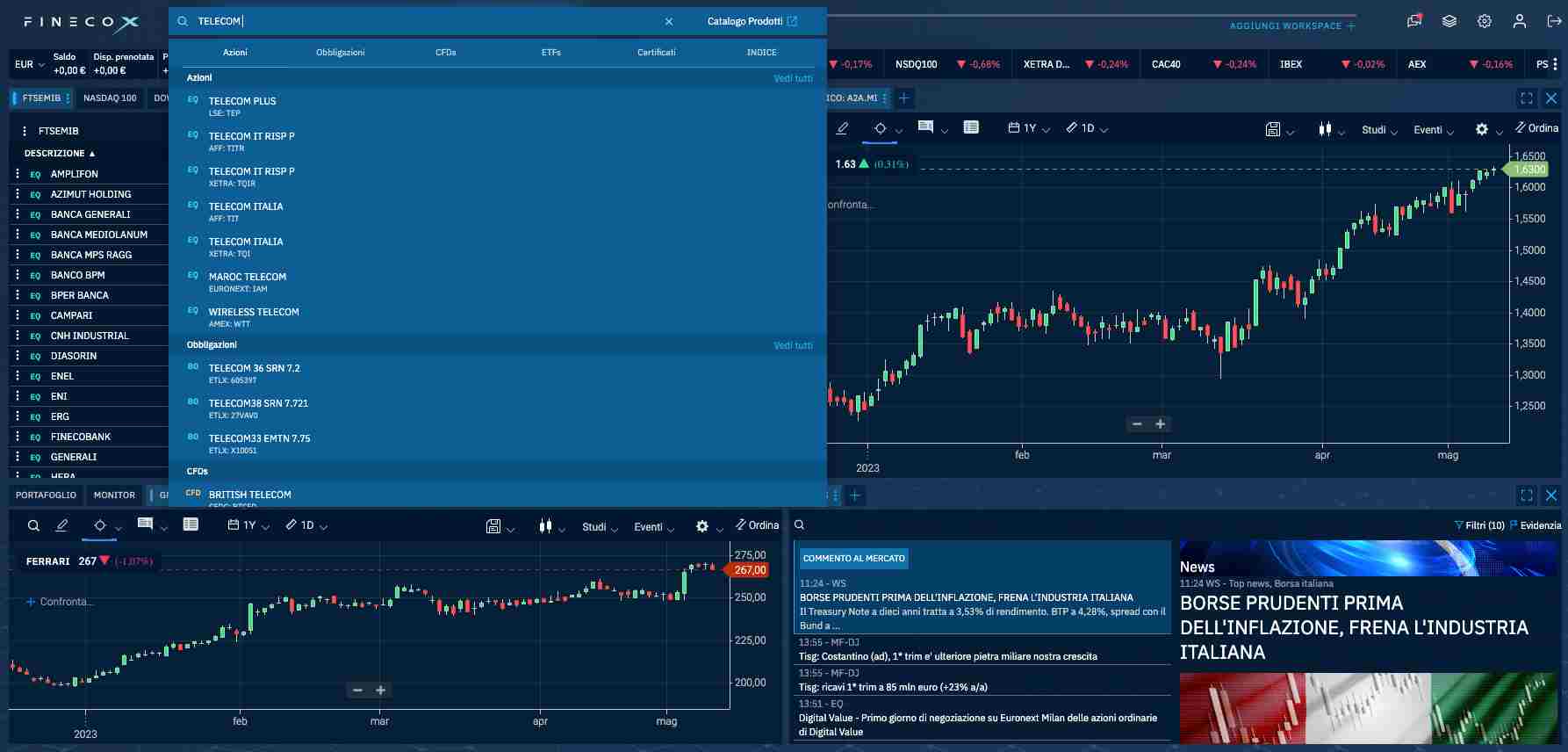
Task: Expand the EUR currency dropdown
Action: (x=29, y=64)
